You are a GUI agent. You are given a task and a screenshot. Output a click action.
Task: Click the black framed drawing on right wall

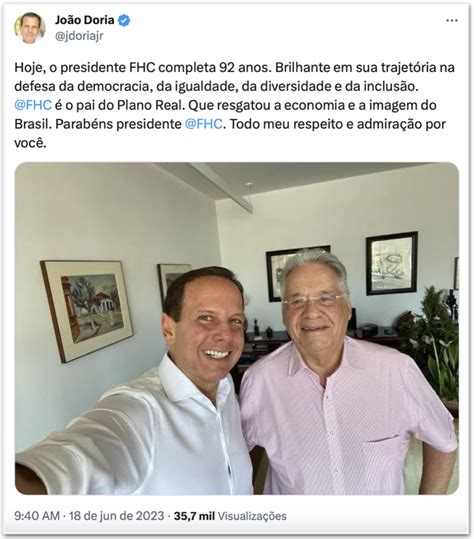click(392, 263)
